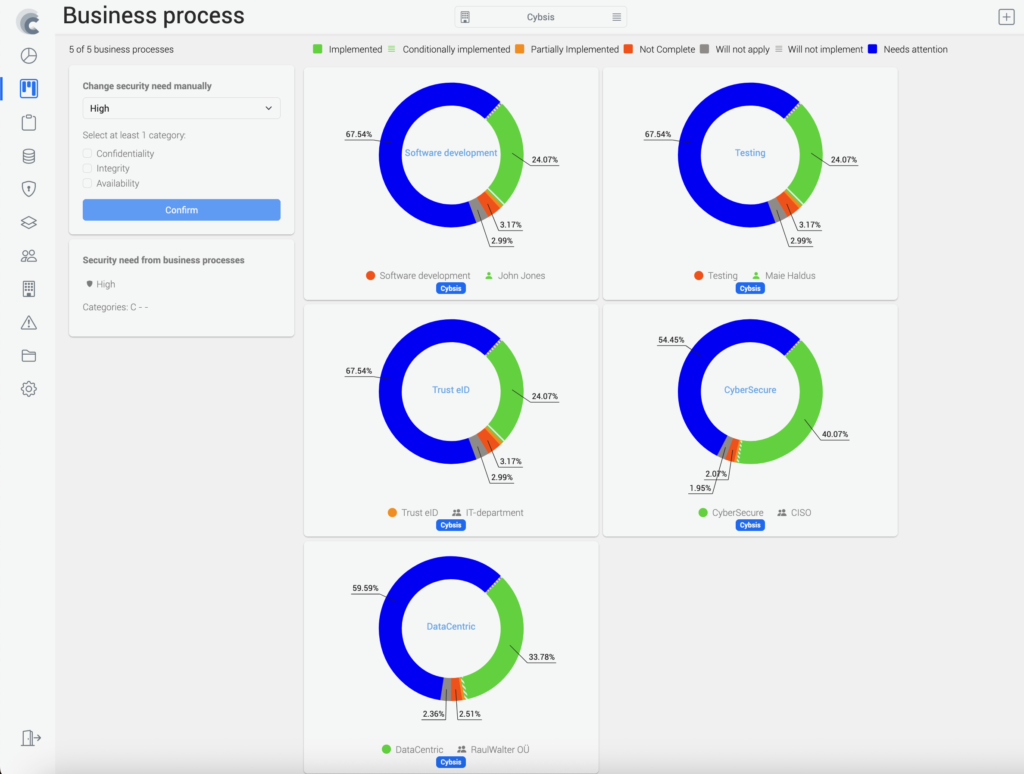Tick the Integrity checkbox
This screenshot has width=1024, height=774.
click(88, 169)
